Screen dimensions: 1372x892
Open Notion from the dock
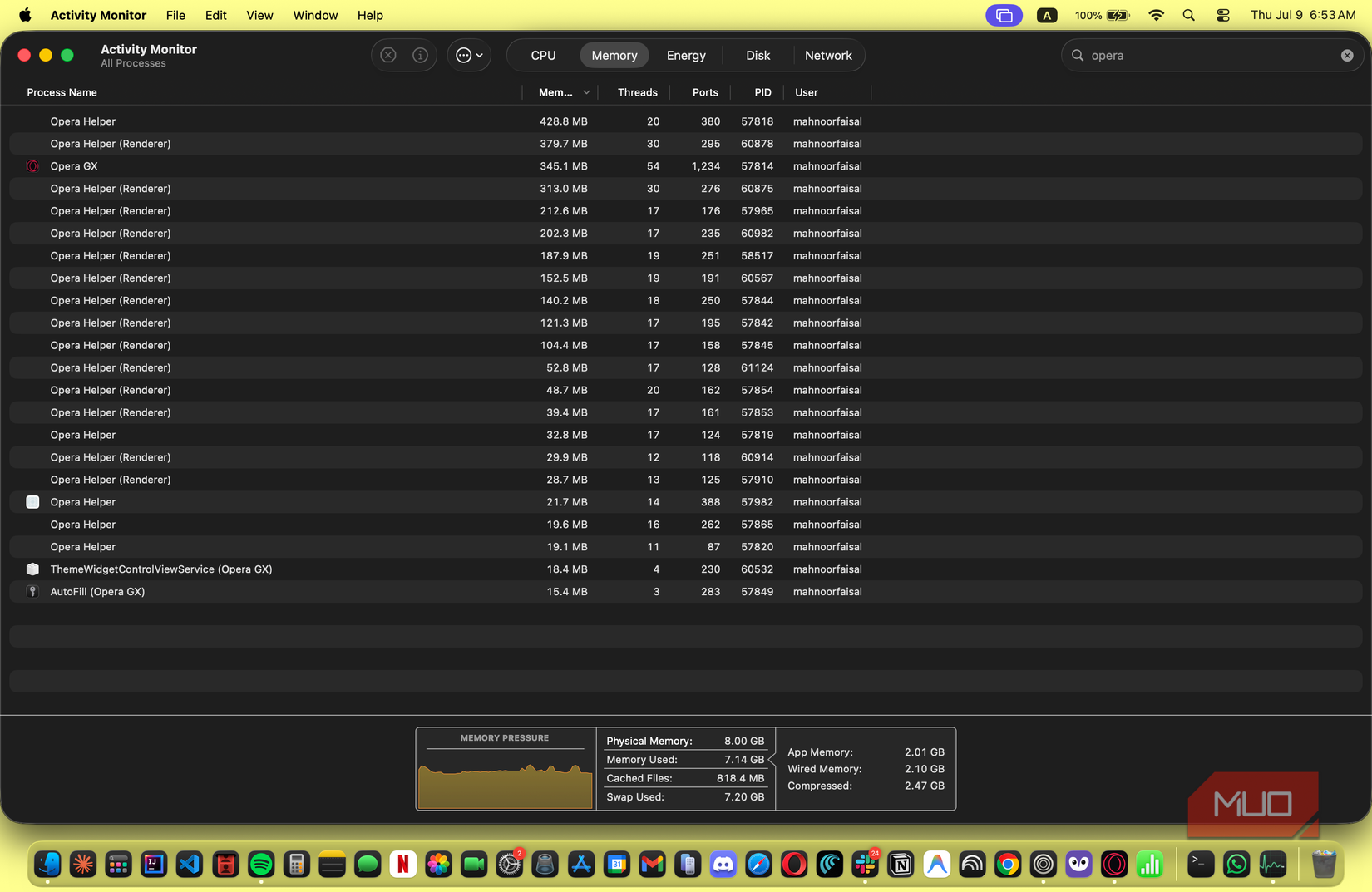(901, 865)
